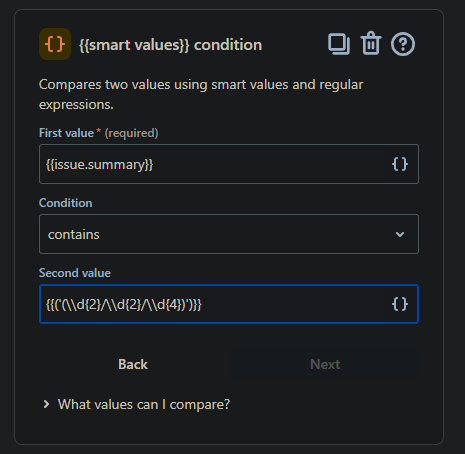
Task: Click the Next button
Action: click(325, 364)
